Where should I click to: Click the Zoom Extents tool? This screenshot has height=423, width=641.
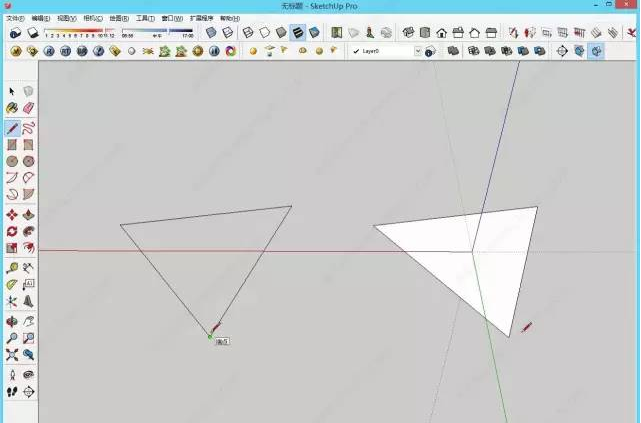pyautogui.click(x=12, y=355)
